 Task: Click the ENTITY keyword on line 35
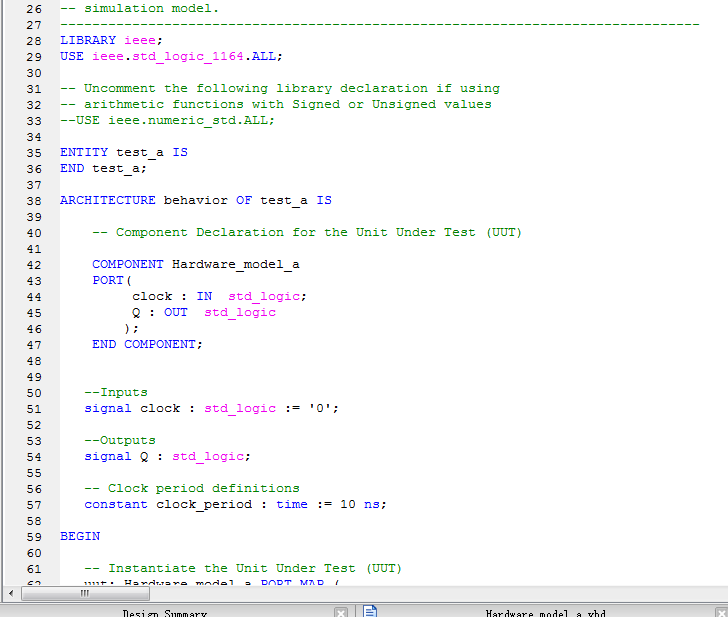[84, 152]
